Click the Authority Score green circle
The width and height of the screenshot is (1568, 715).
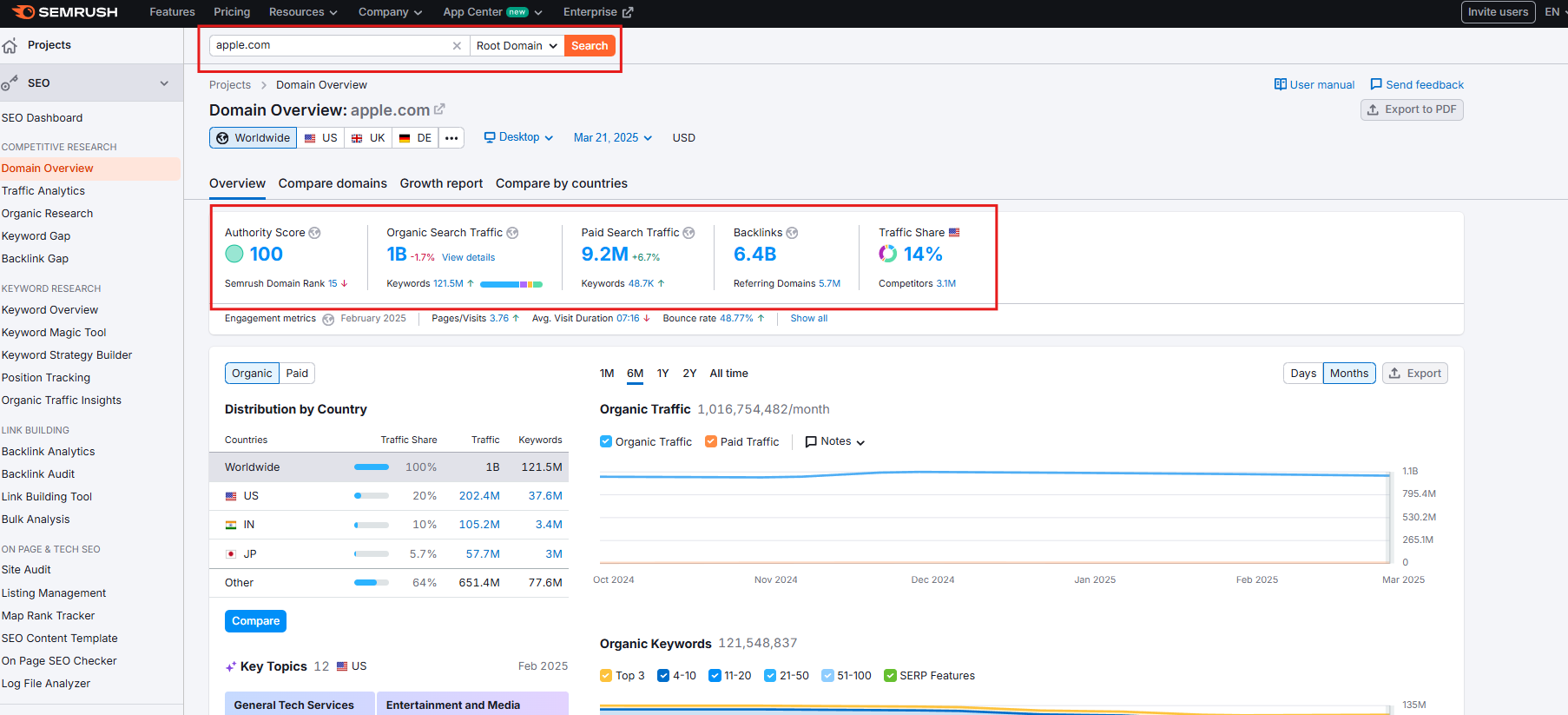pos(234,254)
